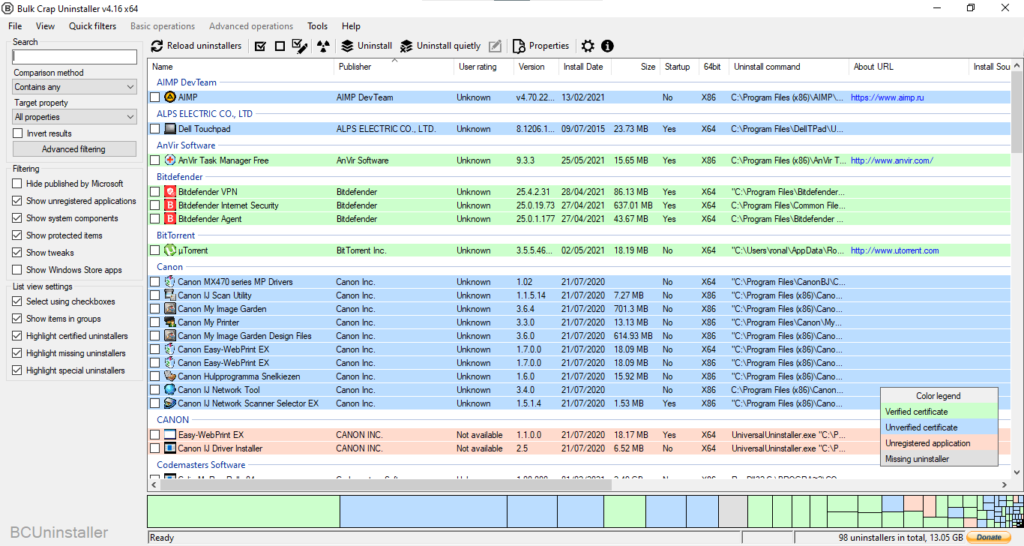
Task: Click the AIMP application icon
Action: pos(170,97)
